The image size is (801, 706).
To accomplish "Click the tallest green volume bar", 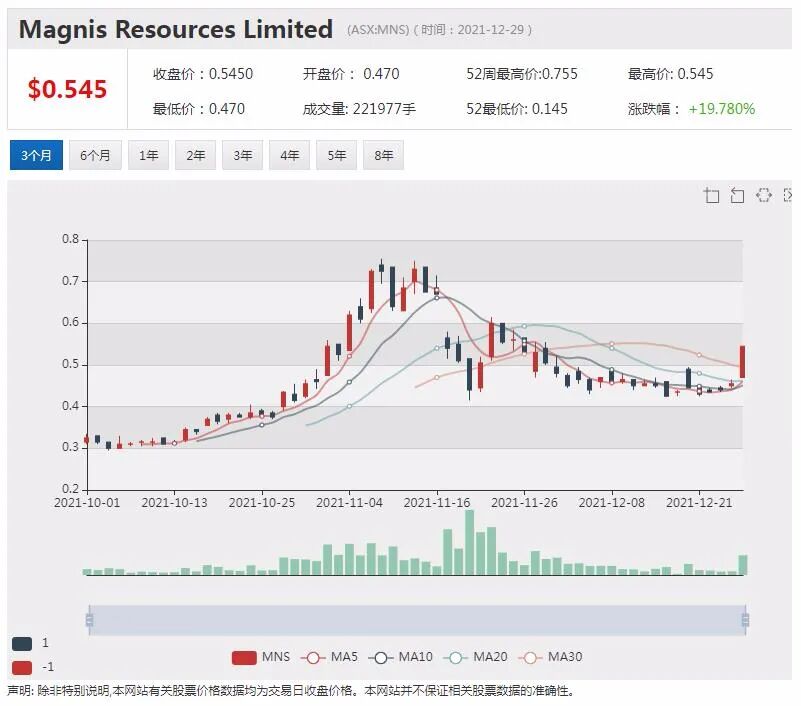I will 469,543.
